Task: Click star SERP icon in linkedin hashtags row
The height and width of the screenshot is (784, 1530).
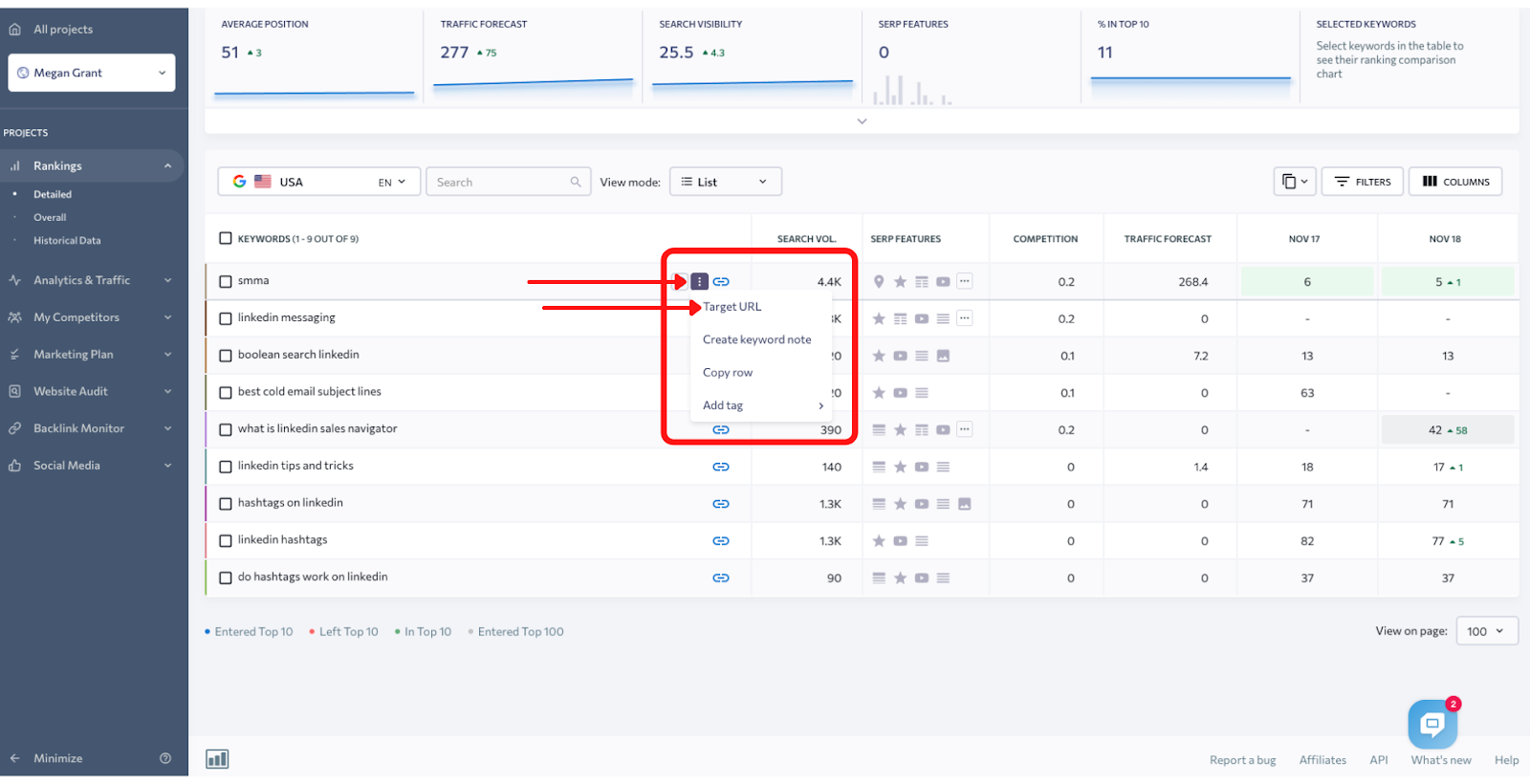Action: tap(879, 541)
